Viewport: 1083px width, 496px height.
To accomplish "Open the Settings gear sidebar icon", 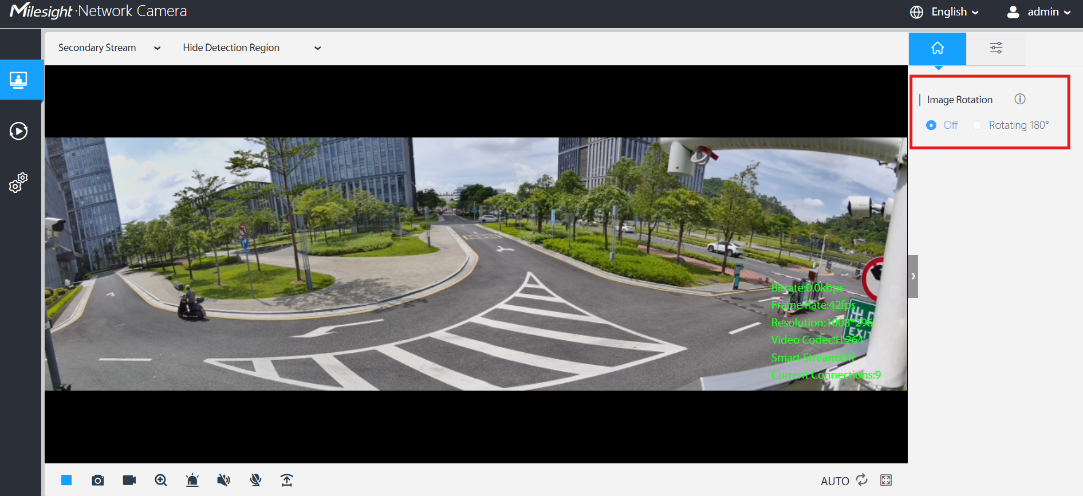I will point(19,183).
